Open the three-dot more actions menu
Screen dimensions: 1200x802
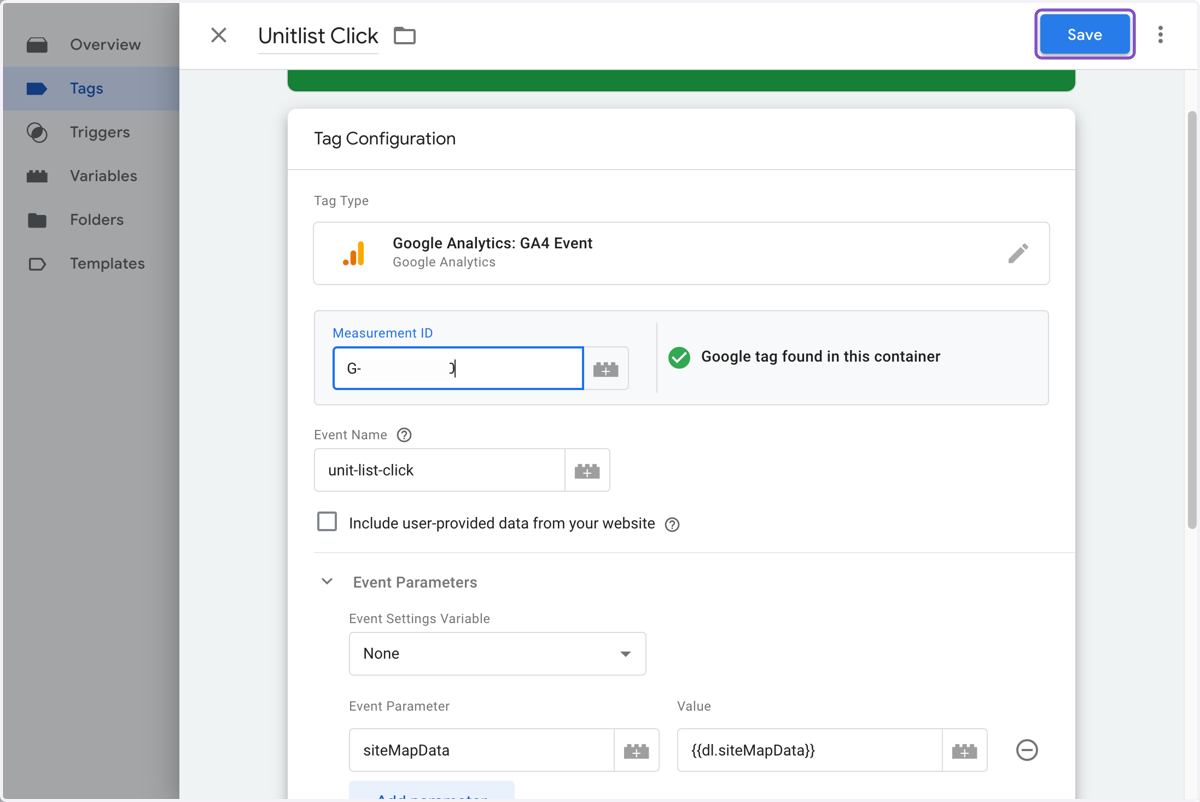(1160, 35)
